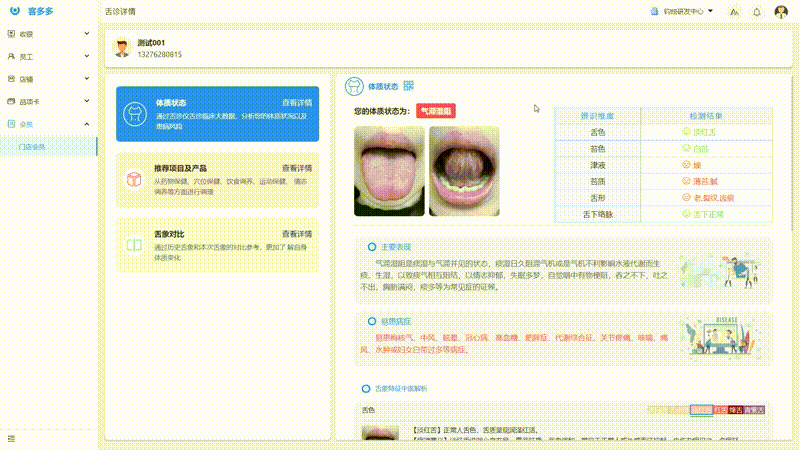Image resolution: width=800 pixels, height=450 pixels.
Task: Open the 收银 sidebar menu icon
Action: pos(11,34)
